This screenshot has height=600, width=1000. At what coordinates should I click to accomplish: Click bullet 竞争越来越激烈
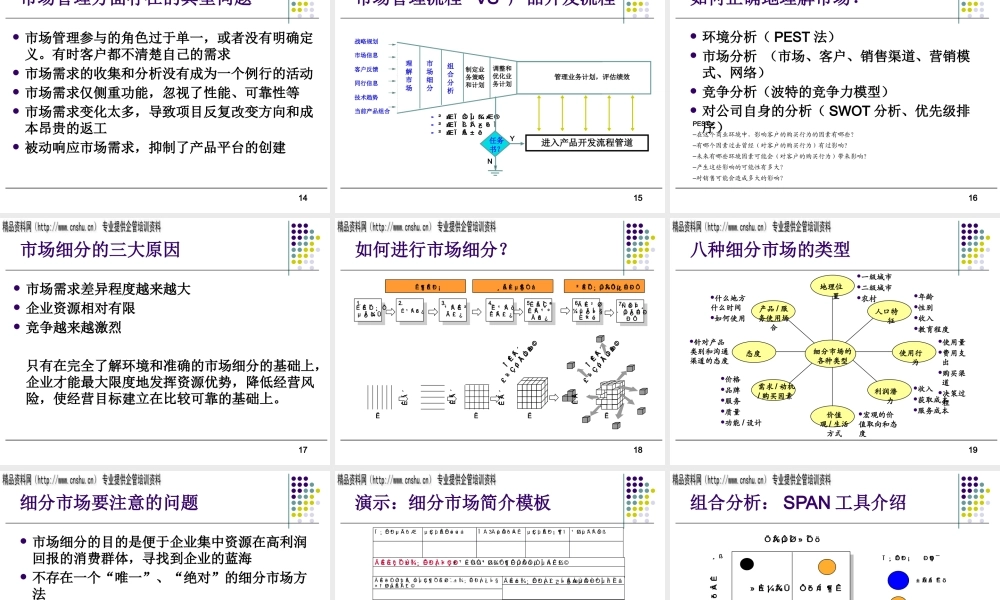pyautogui.click(x=73, y=327)
